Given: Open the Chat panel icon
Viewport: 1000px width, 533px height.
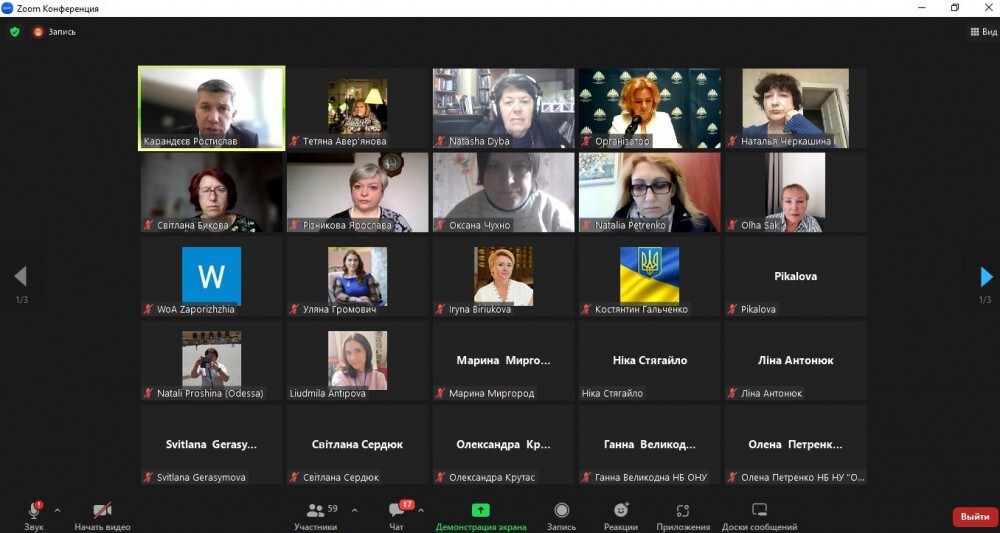Looking at the screenshot, I should coord(397,510).
